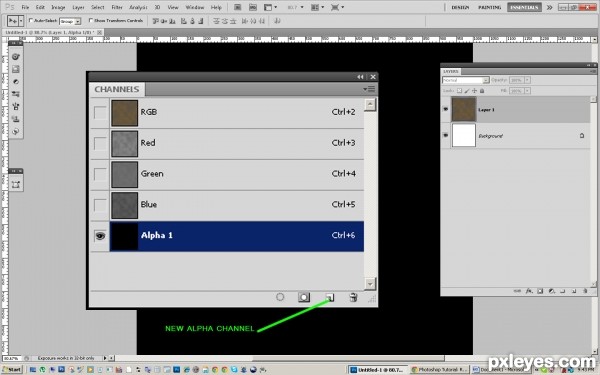Enable Auto-Select checkbox

point(31,21)
